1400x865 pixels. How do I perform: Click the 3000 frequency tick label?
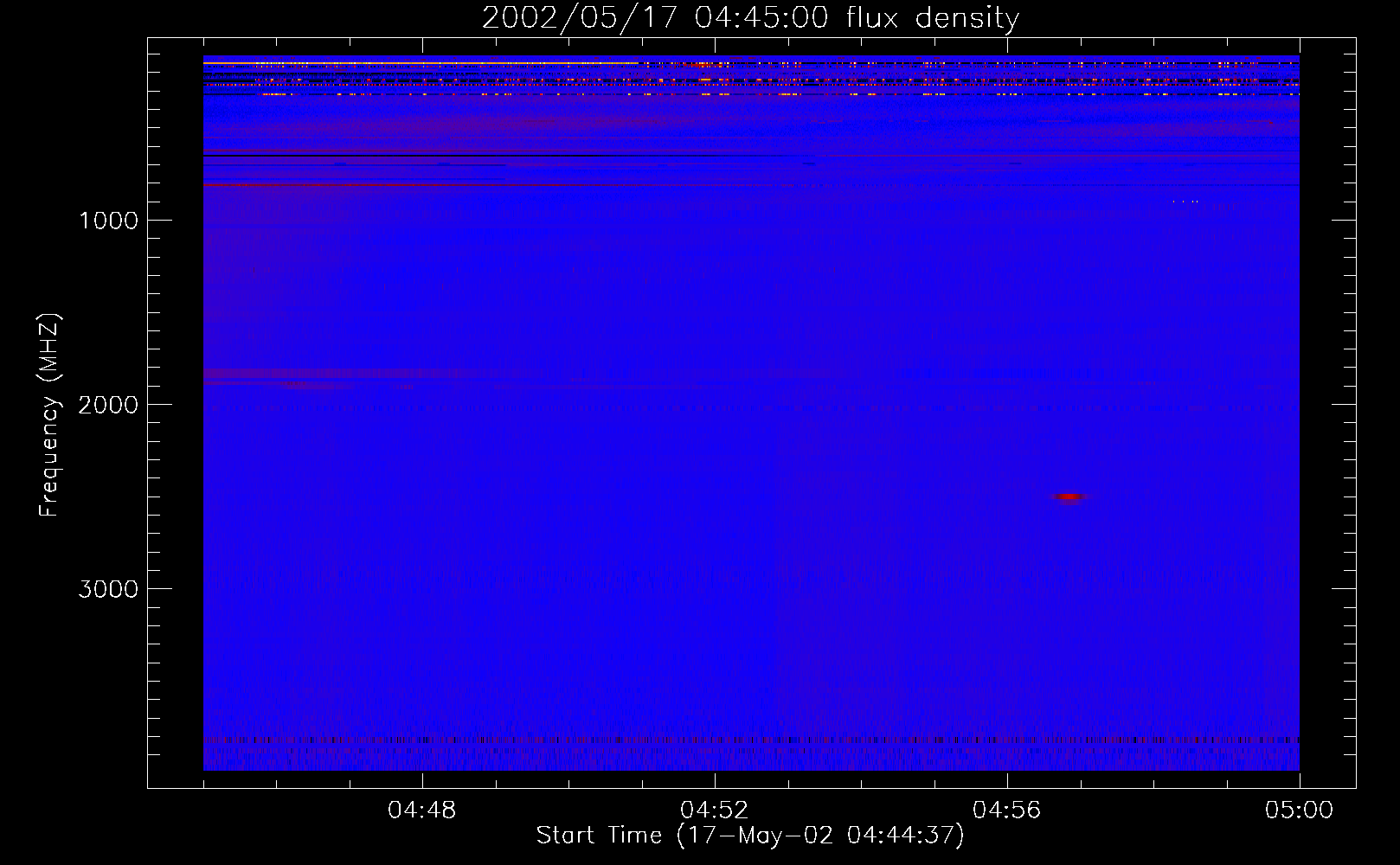pos(108,589)
